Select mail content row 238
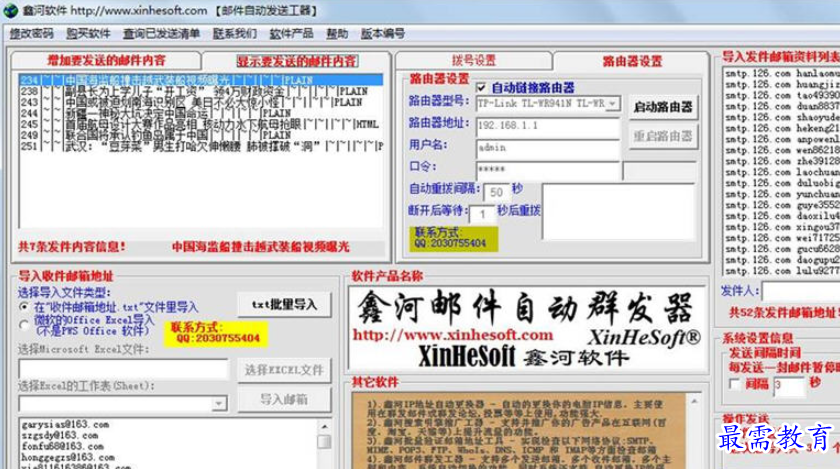Screen dimensions: 840x469 201,91
